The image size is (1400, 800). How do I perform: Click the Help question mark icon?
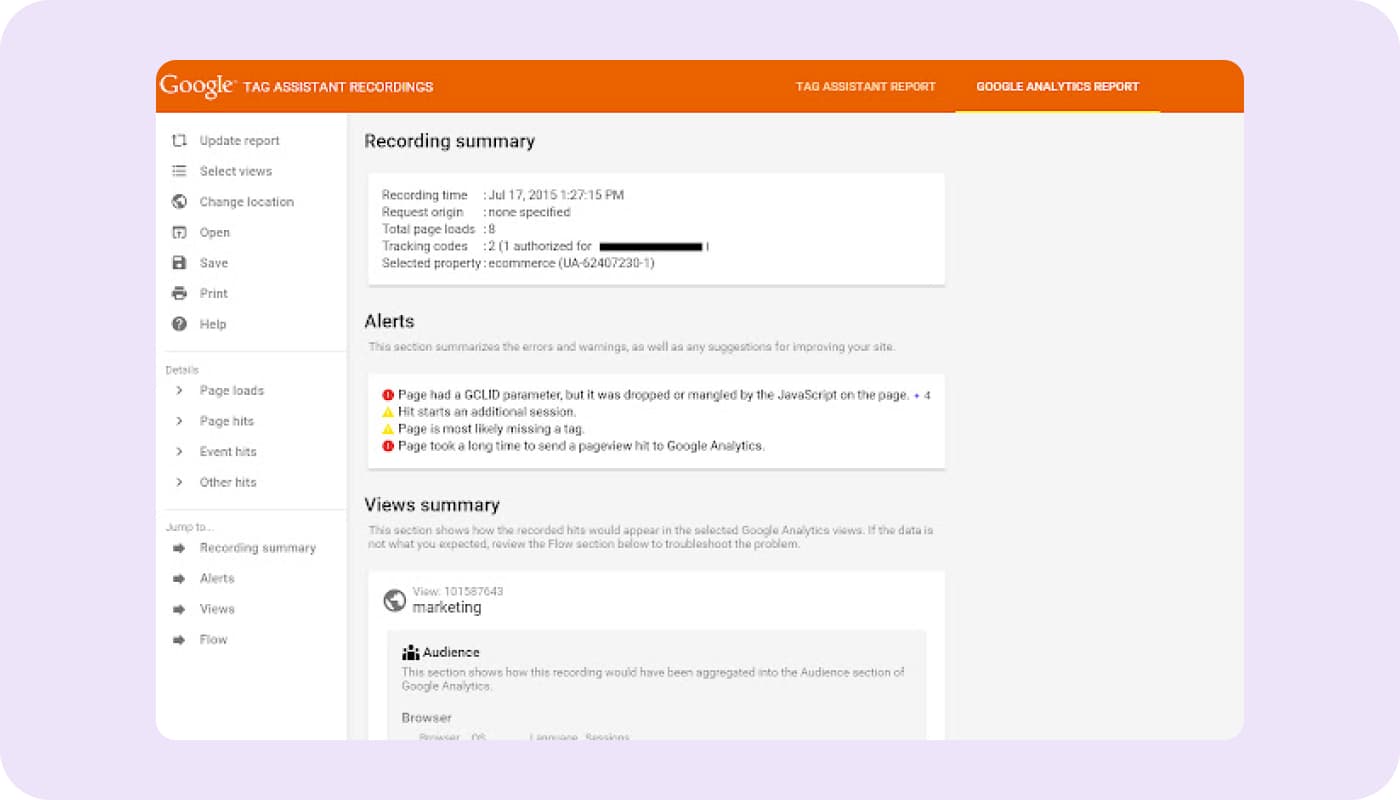tap(179, 324)
